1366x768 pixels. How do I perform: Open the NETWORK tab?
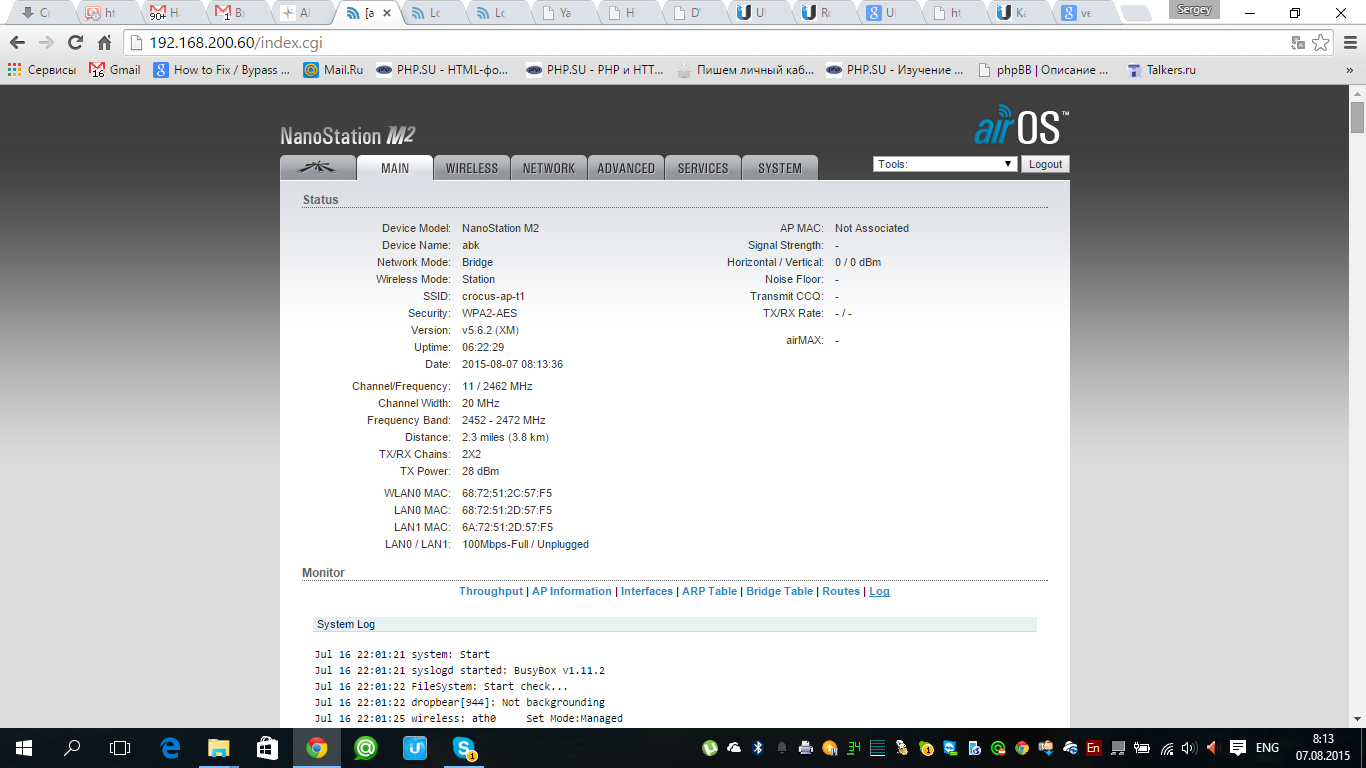(549, 168)
